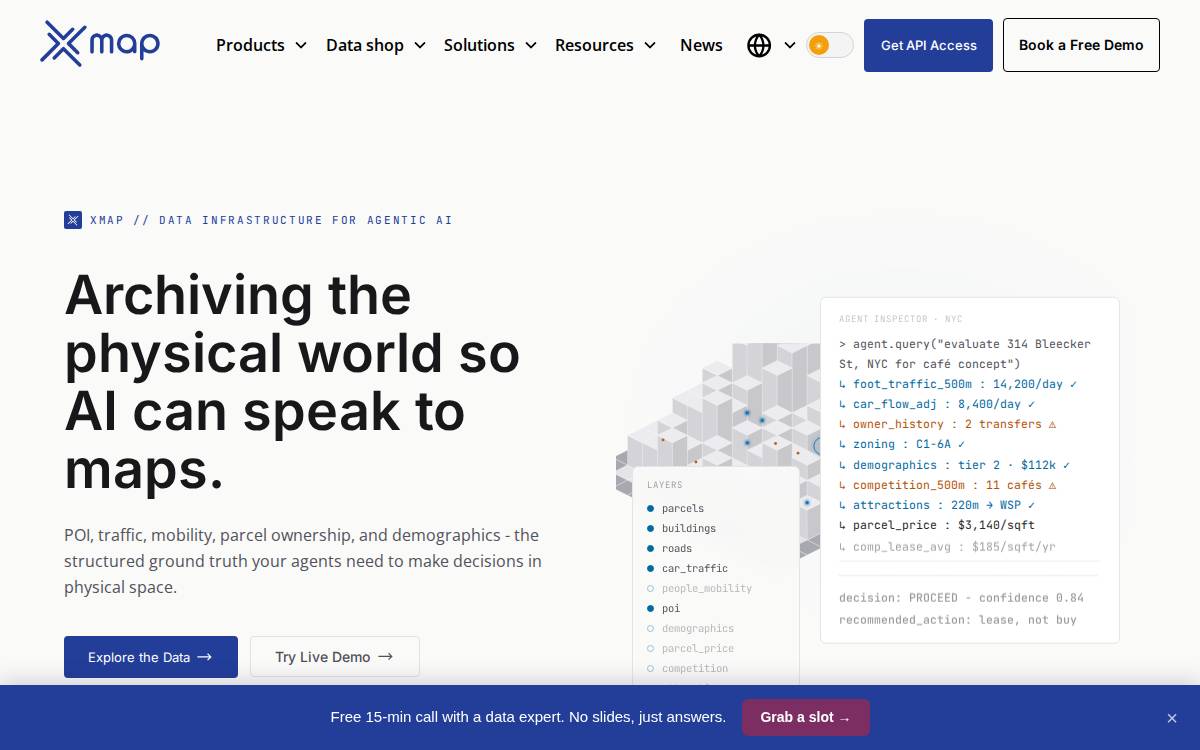
Task: Toggle the roads layer
Action: (670, 548)
